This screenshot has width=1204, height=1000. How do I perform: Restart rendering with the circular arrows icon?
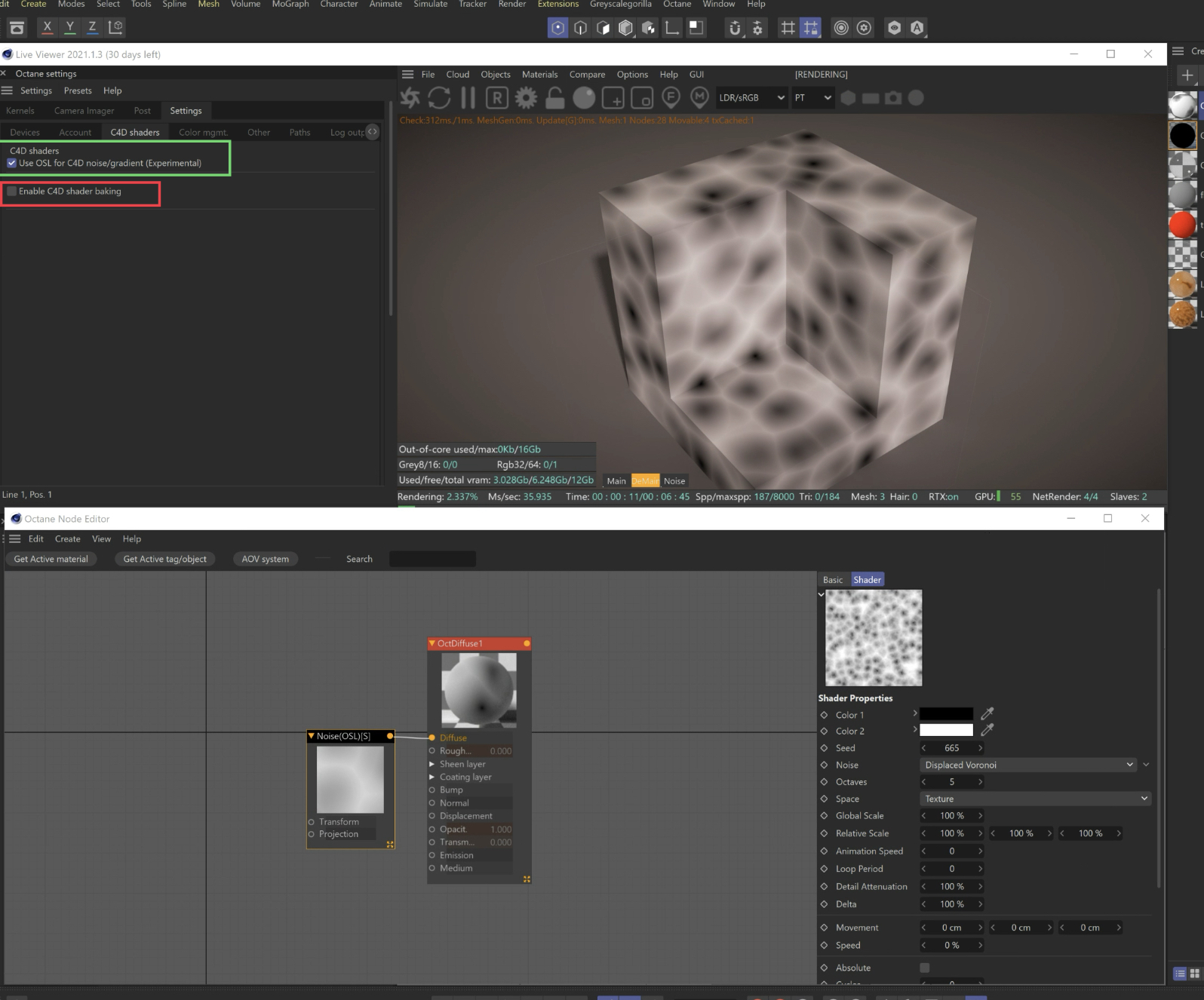[x=439, y=98]
